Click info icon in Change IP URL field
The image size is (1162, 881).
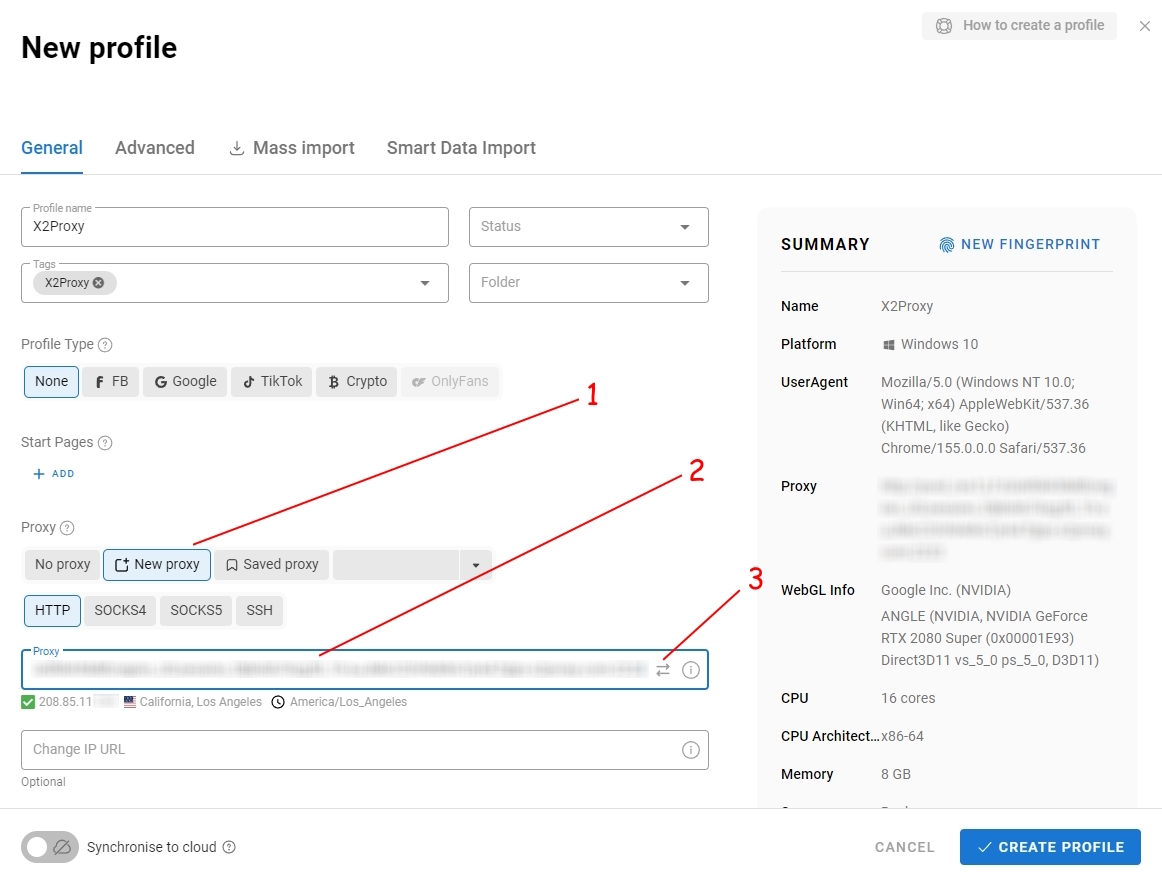tap(691, 750)
